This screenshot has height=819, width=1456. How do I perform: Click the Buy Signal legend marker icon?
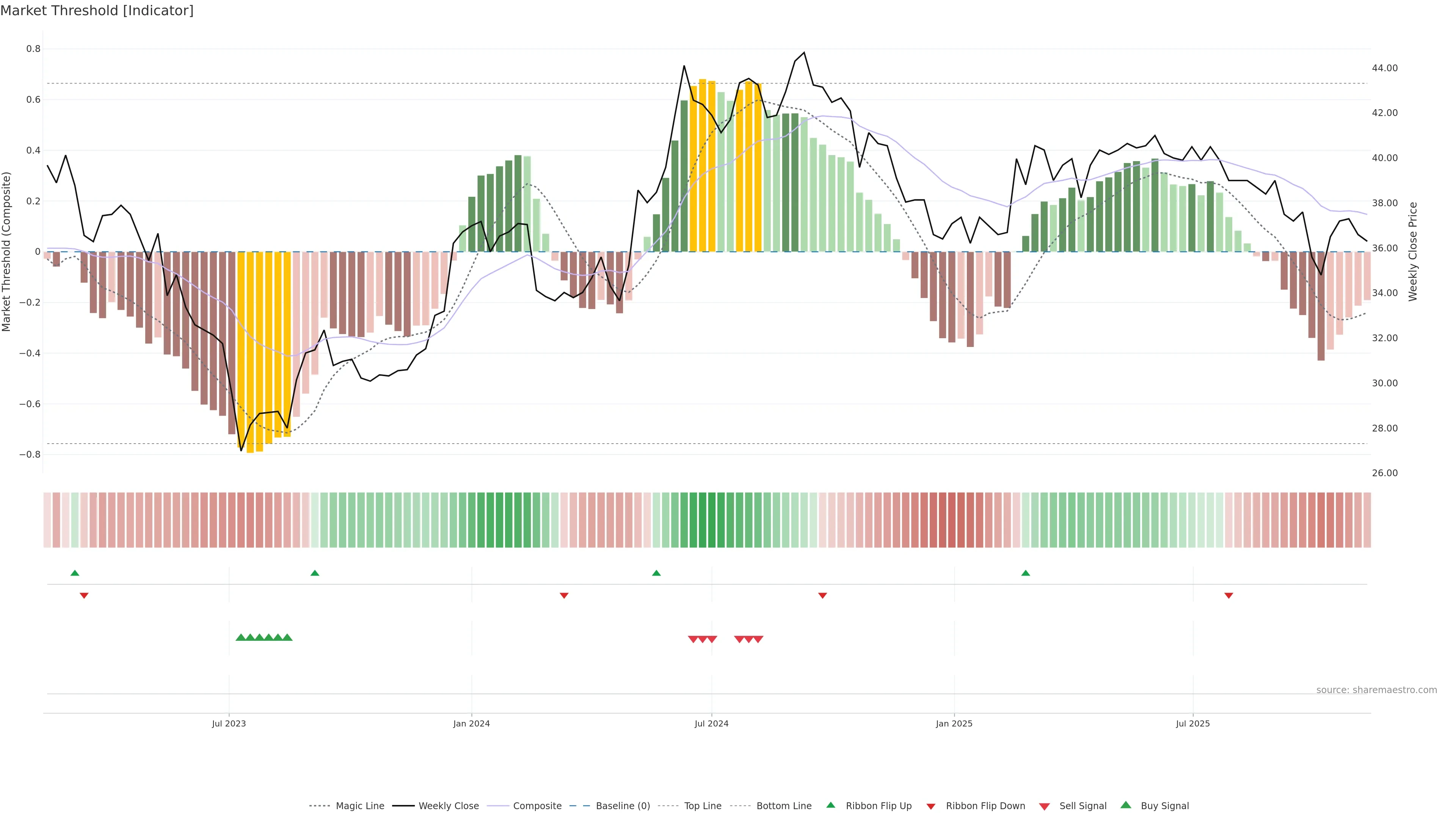coord(1125,805)
